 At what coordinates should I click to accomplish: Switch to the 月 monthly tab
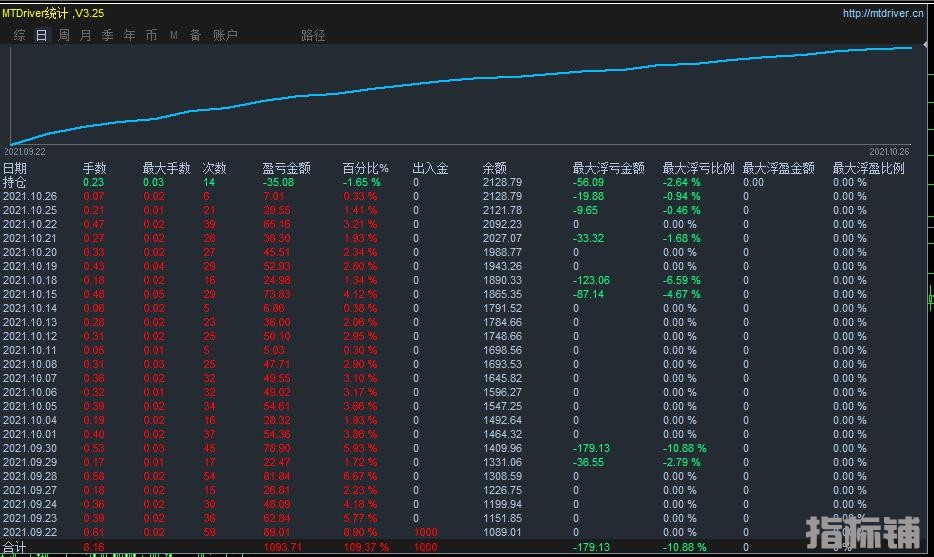[x=85, y=35]
